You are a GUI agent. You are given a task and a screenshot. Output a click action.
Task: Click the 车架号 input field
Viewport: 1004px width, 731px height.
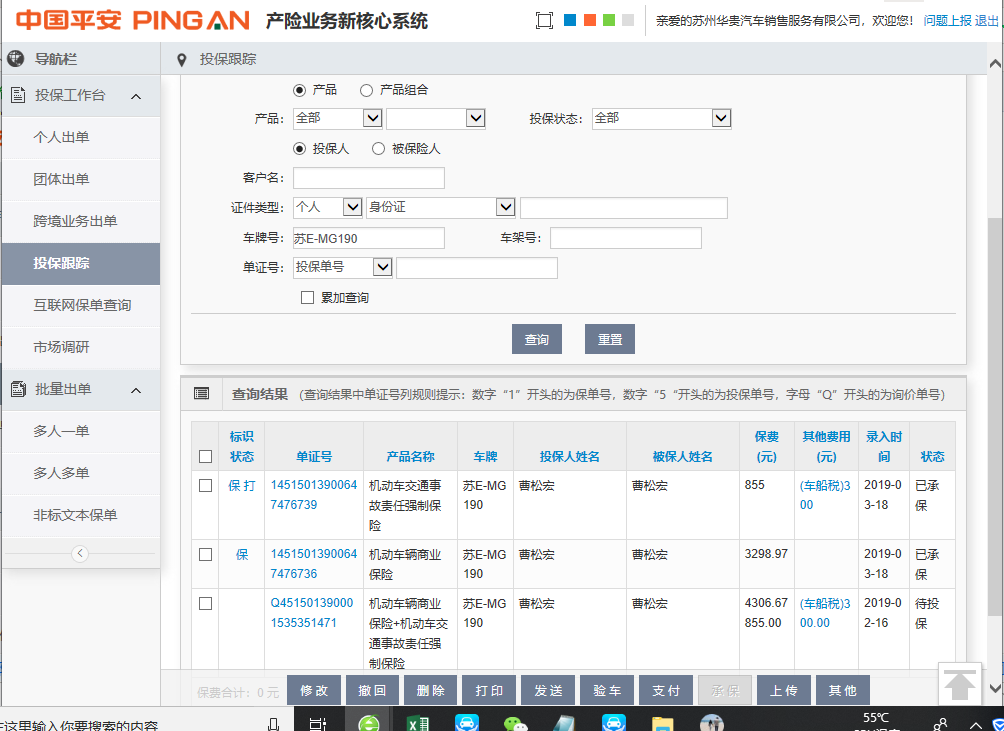point(625,238)
